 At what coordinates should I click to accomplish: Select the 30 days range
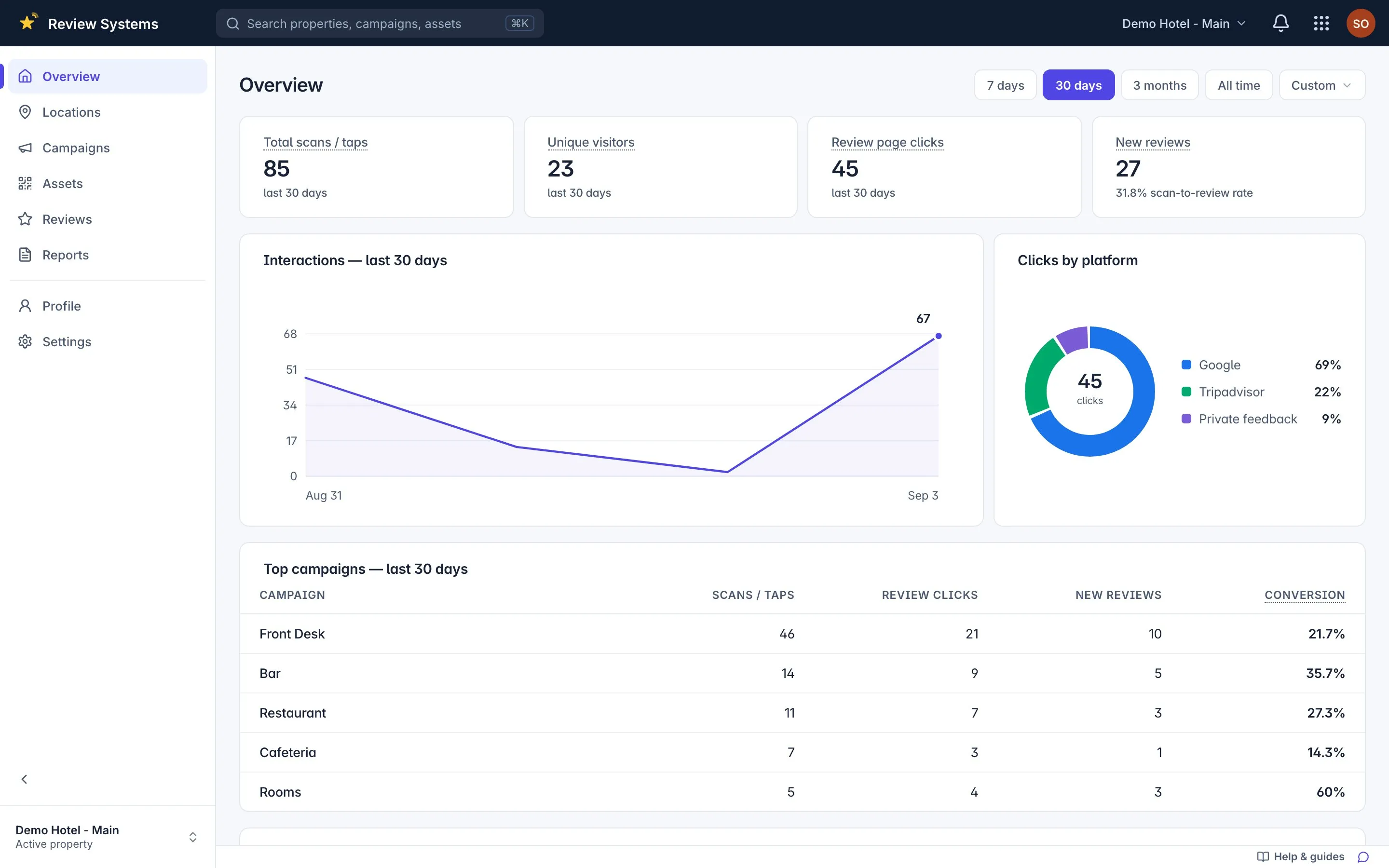click(x=1078, y=85)
